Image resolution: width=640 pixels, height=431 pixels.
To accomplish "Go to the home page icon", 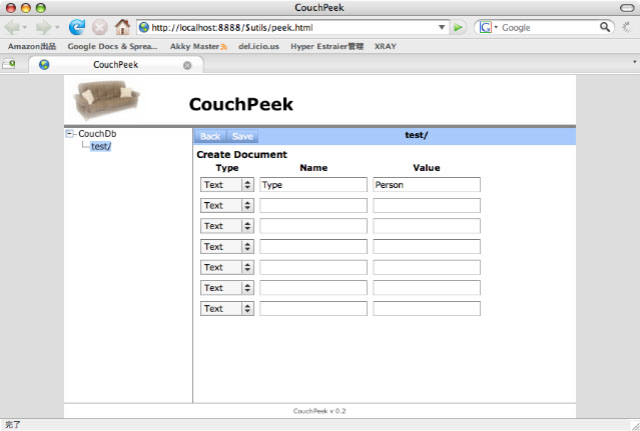I will point(122,27).
